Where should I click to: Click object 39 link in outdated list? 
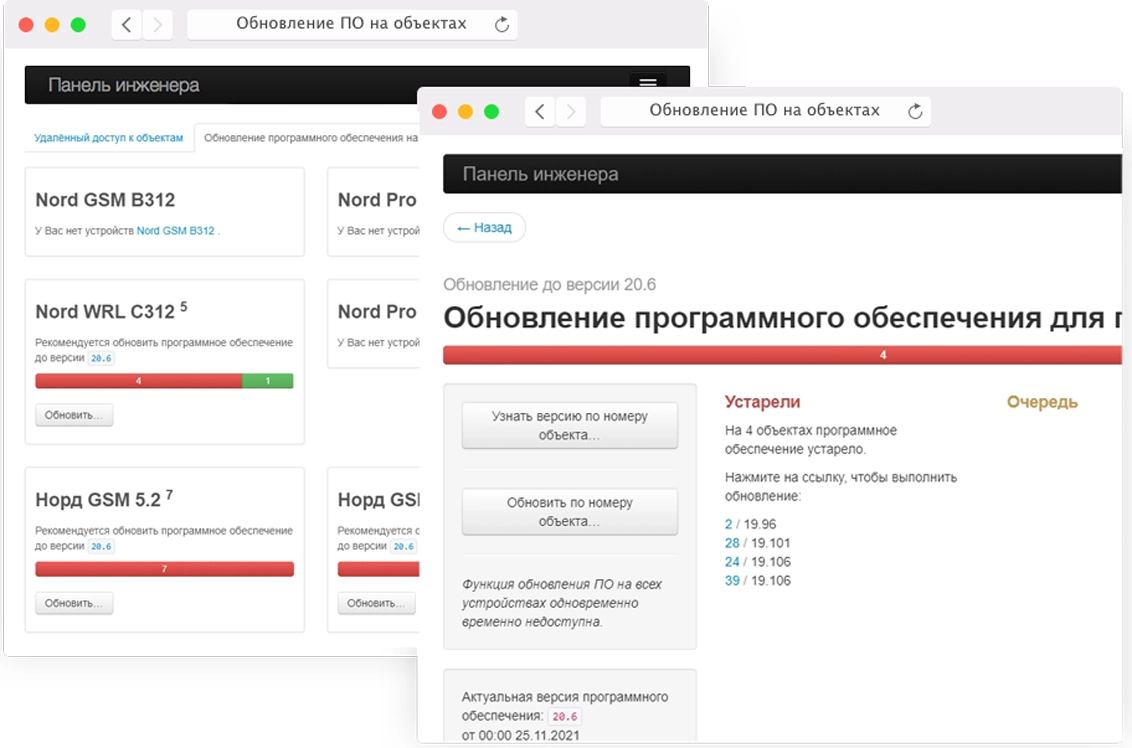tap(732, 581)
